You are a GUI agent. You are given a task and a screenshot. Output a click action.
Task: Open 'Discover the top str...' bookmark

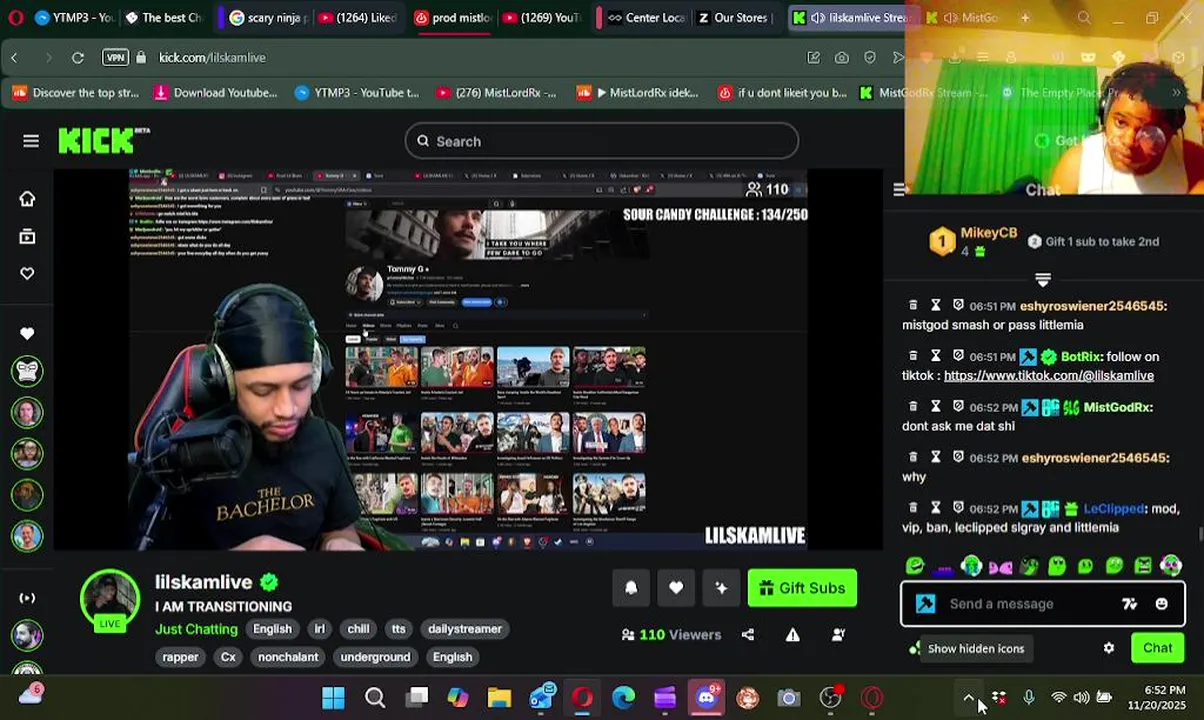click(x=76, y=93)
